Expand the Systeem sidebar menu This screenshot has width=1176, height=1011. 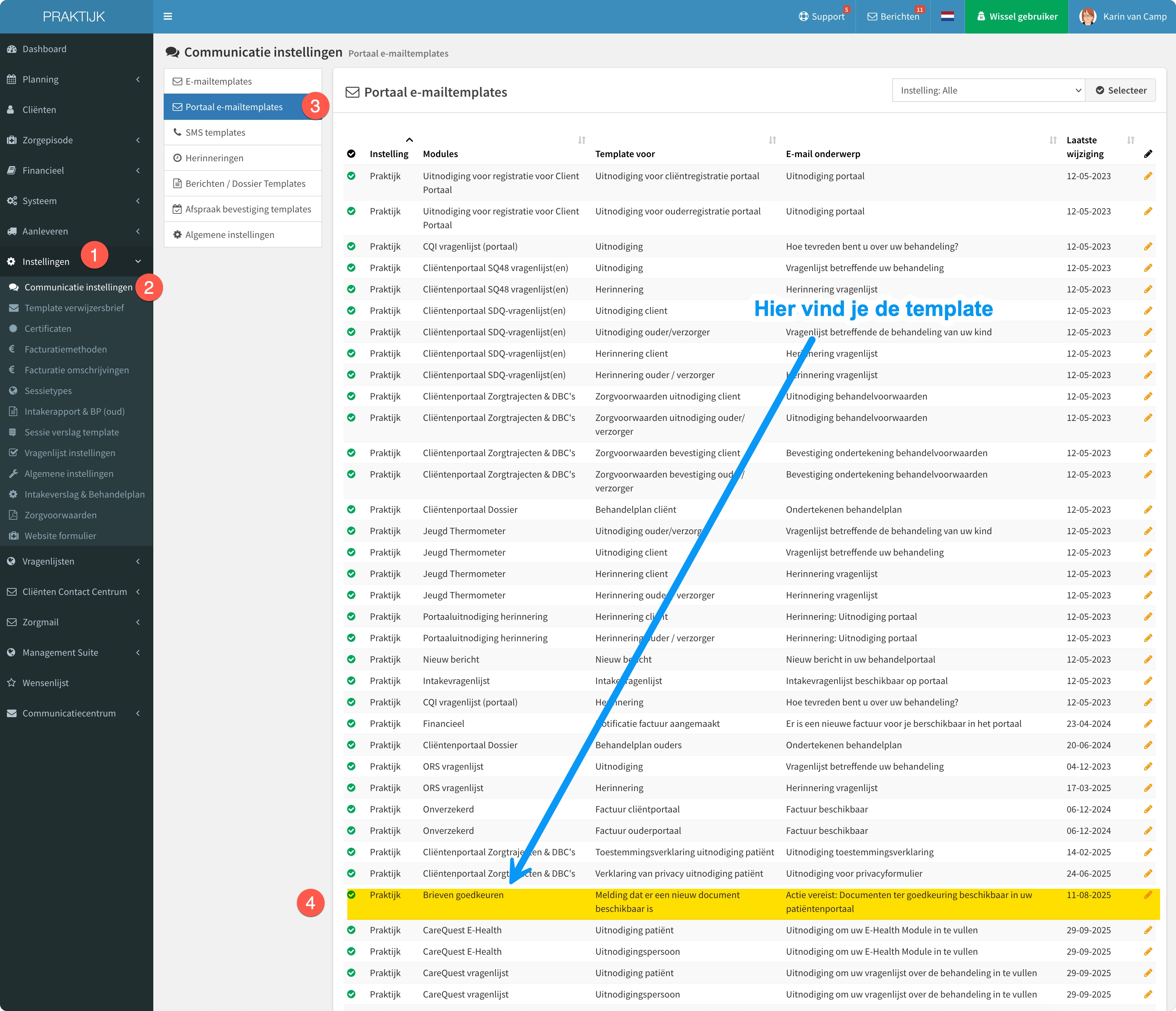[77, 201]
